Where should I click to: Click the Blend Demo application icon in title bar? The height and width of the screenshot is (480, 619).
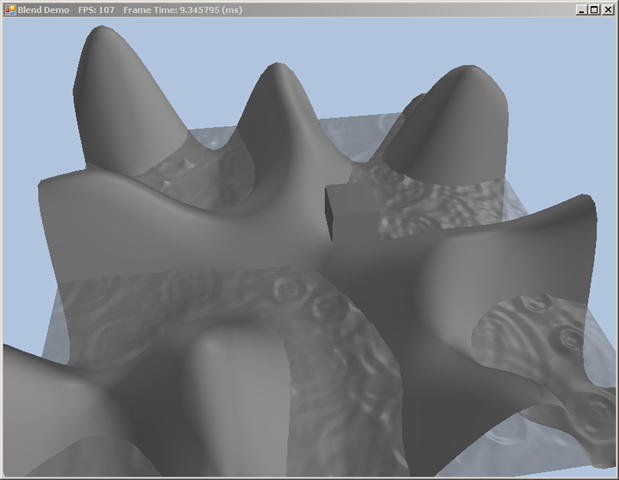pos(10,10)
